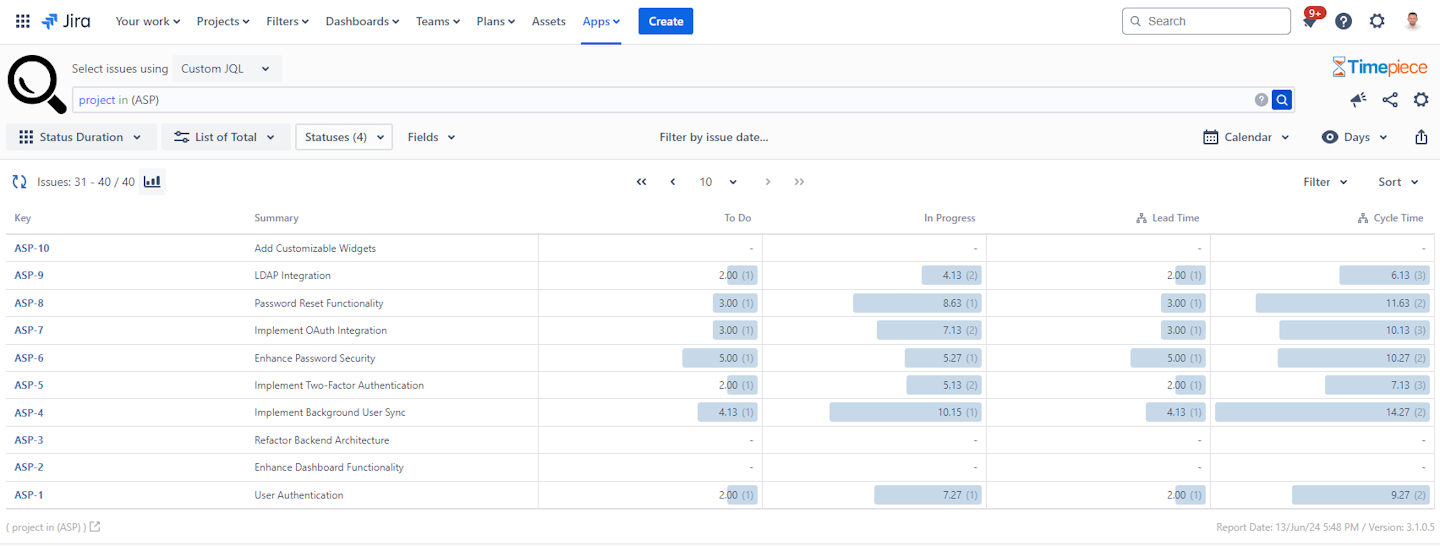Go to previous page of results
This screenshot has width=1440, height=546.
click(x=673, y=182)
